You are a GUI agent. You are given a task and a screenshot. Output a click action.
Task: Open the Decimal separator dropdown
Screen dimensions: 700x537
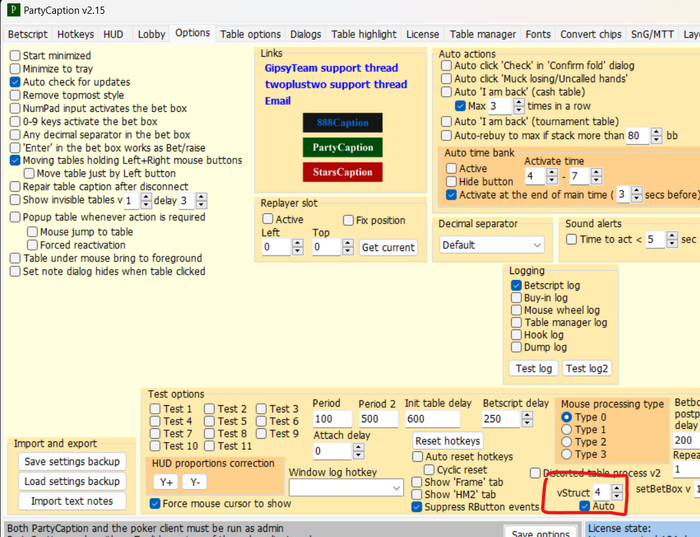point(492,245)
